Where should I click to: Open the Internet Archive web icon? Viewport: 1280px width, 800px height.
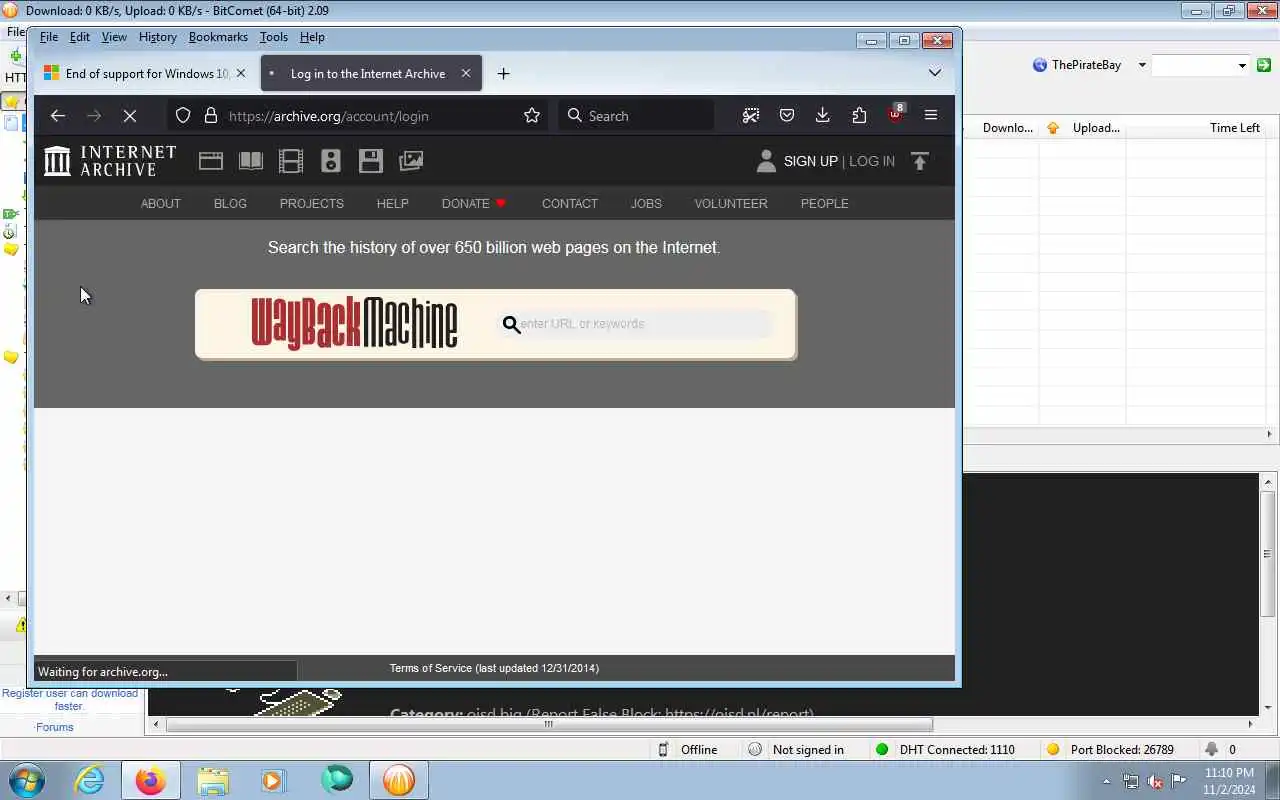[x=211, y=161]
